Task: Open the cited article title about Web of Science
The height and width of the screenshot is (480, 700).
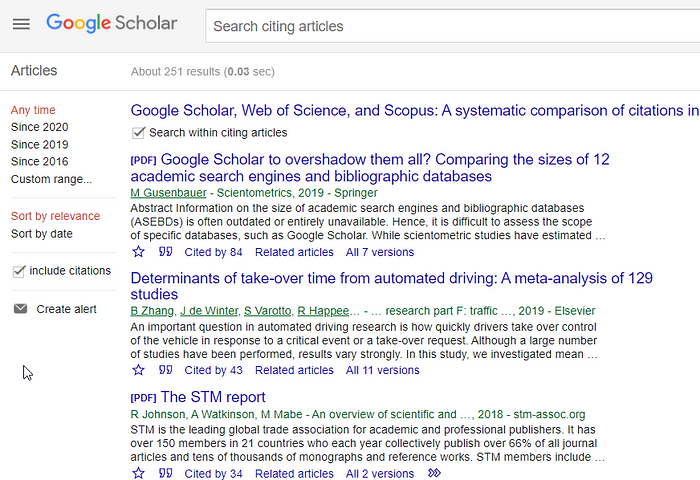Action: (x=415, y=110)
